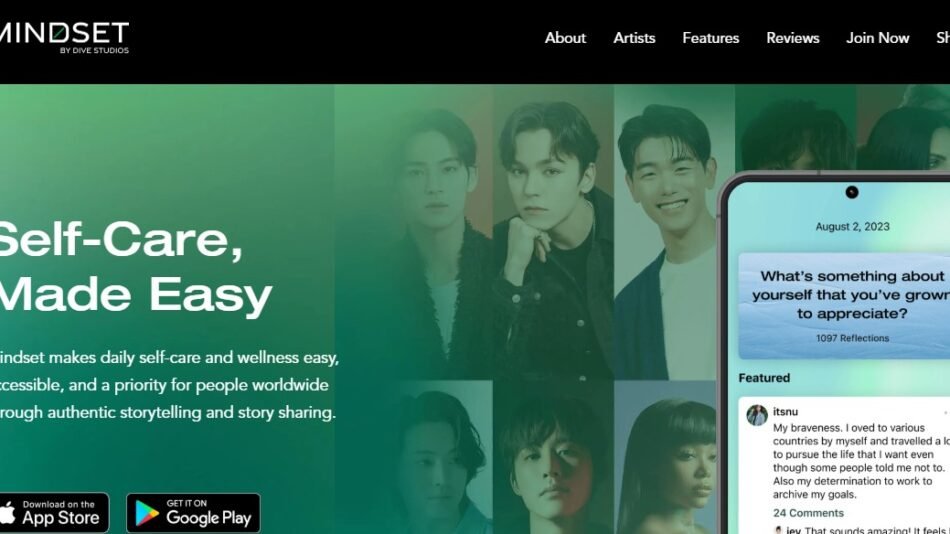This screenshot has width=950, height=534.
Task: Open the About menu item
Action: pyautogui.click(x=565, y=38)
